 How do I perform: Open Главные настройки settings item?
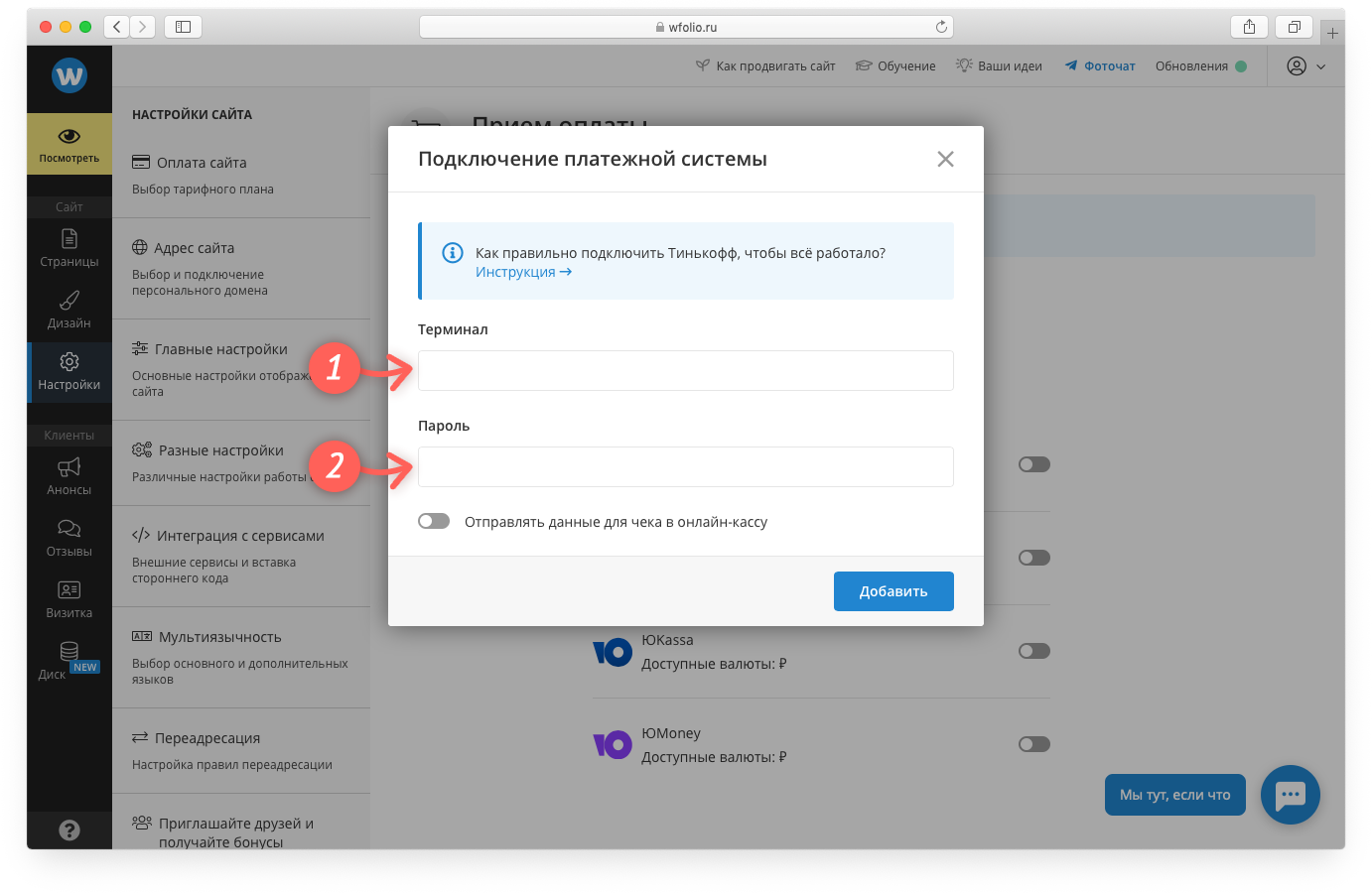point(241,370)
